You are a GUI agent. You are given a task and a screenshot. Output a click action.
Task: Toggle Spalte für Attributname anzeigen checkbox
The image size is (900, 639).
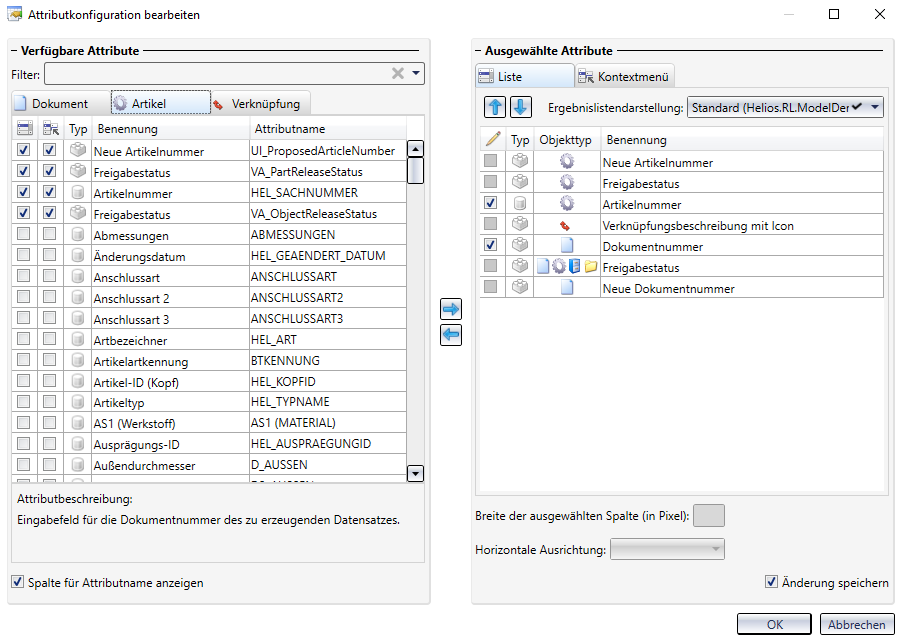point(18,581)
